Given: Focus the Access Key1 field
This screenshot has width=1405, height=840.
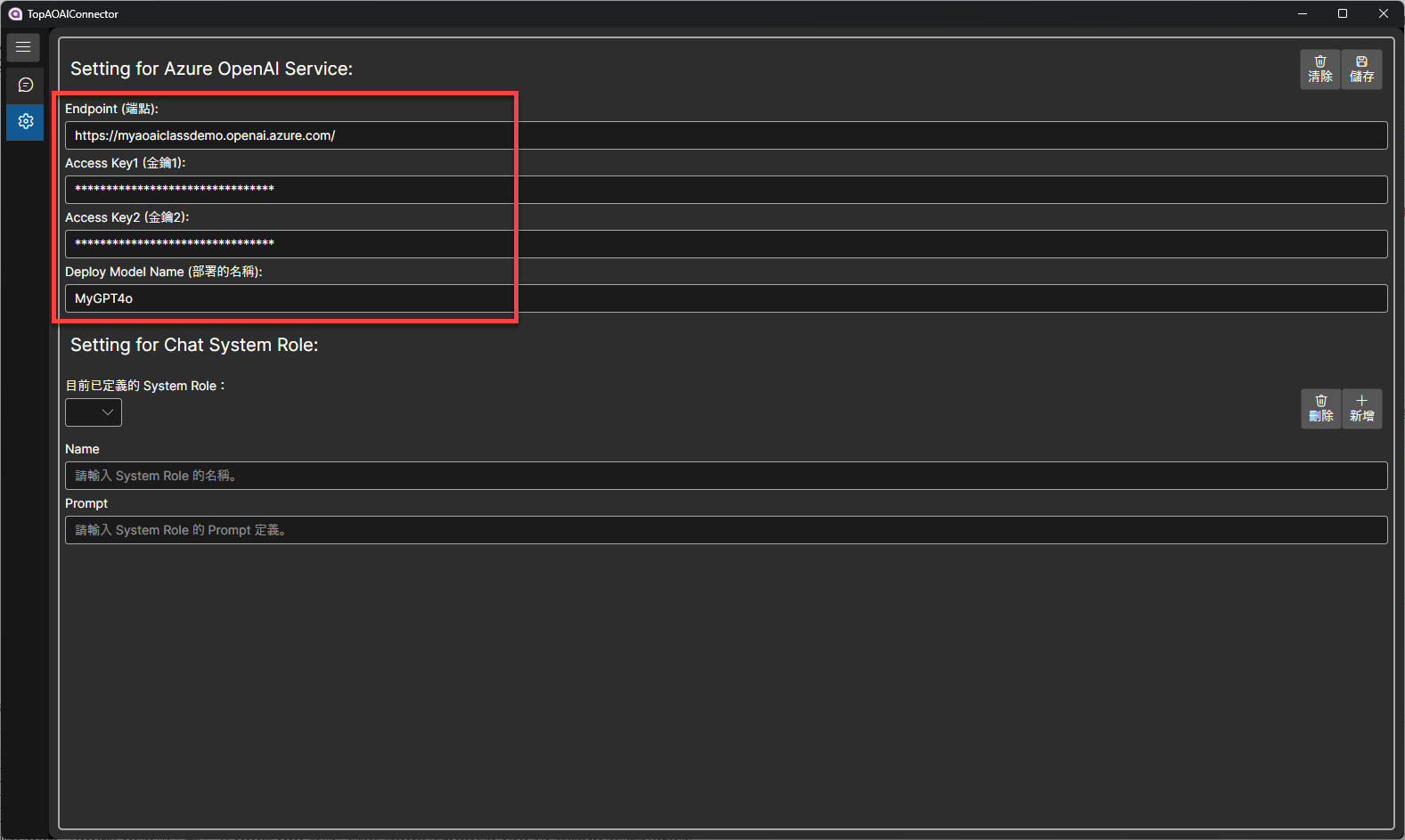Looking at the screenshot, I should coord(726,190).
